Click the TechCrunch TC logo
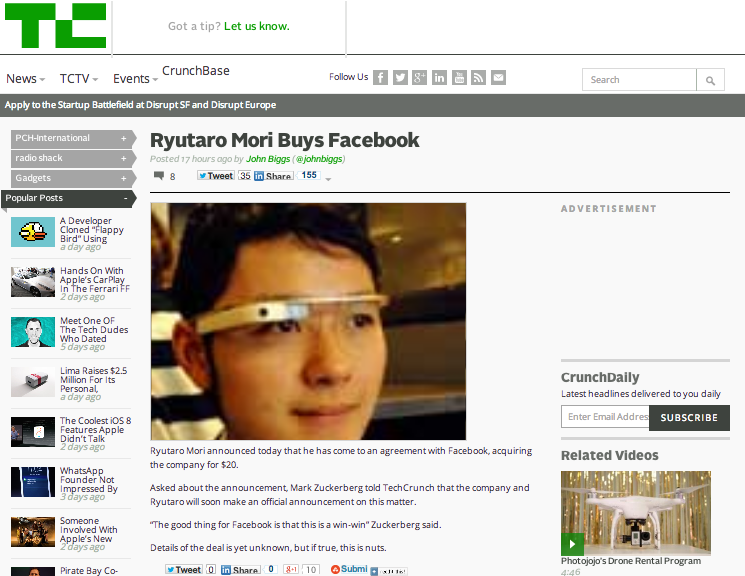 54,26
